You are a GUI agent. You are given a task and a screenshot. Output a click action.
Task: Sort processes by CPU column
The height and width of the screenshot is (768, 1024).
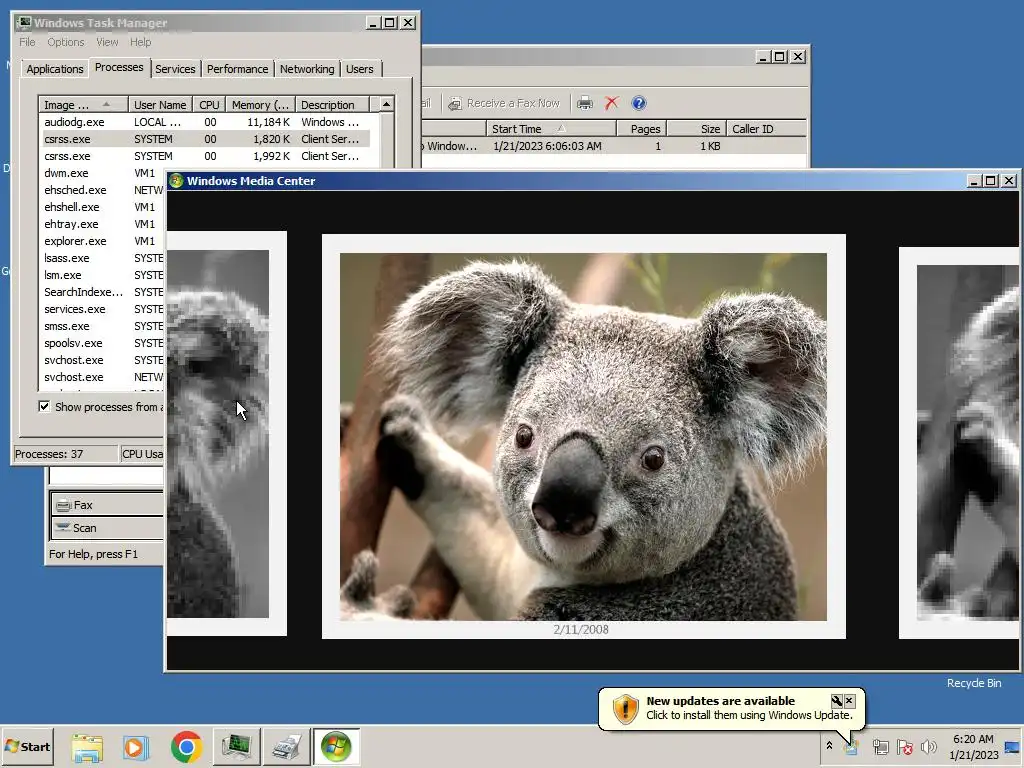pyautogui.click(x=209, y=104)
